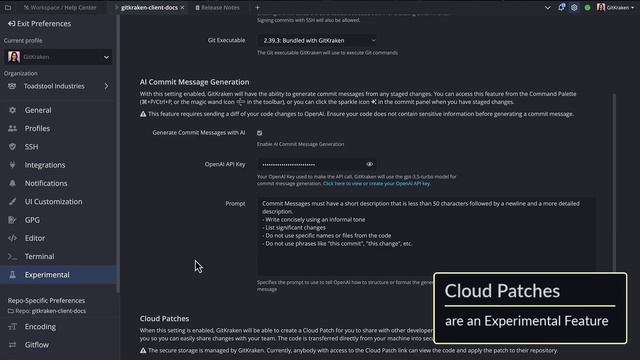Viewport: 640px width, 360px height.
Task: Click the SSH shield icon
Action: [13, 147]
